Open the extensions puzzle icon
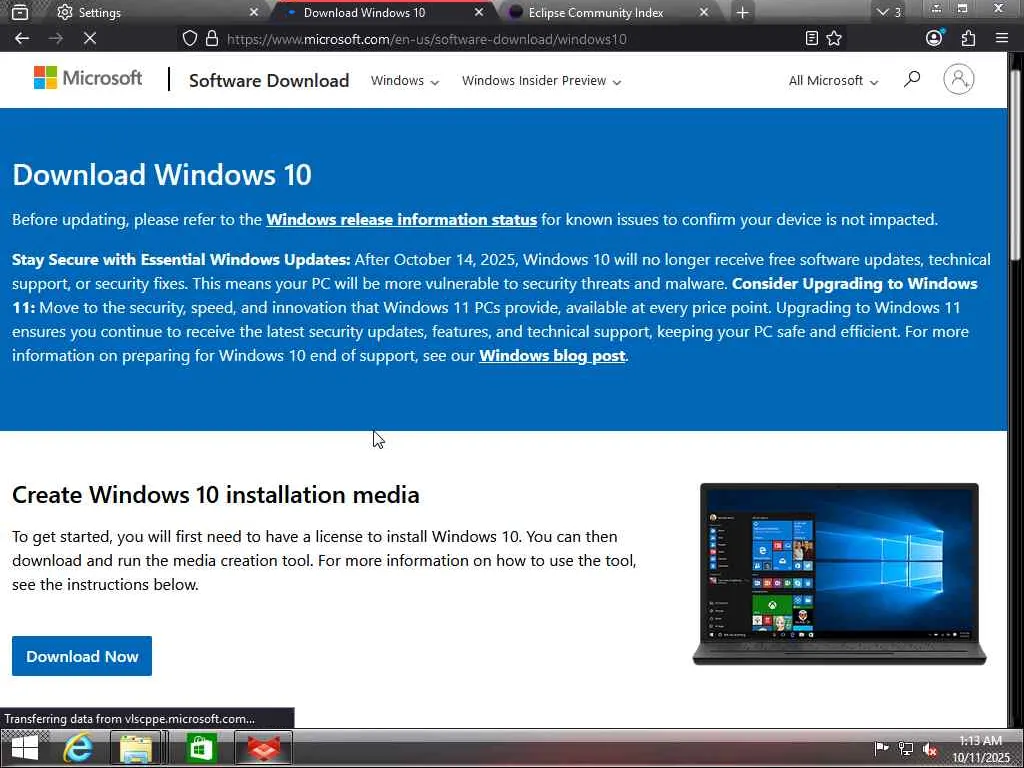This screenshot has width=1024, height=768. 968,39
